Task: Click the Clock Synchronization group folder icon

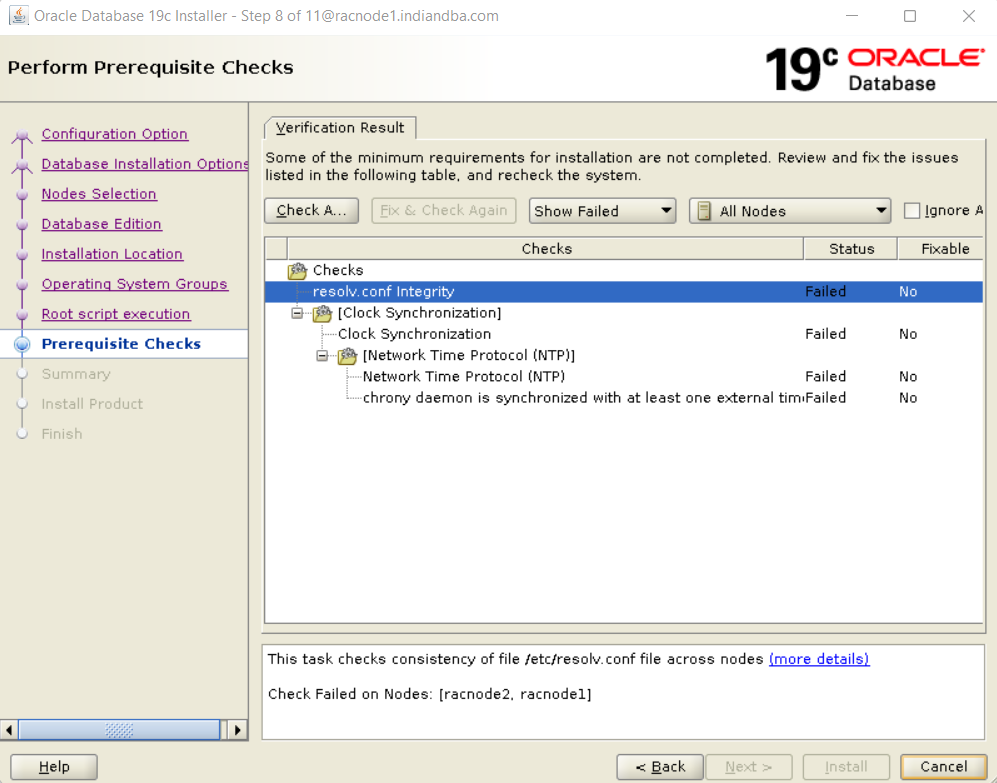Action: click(x=322, y=313)
